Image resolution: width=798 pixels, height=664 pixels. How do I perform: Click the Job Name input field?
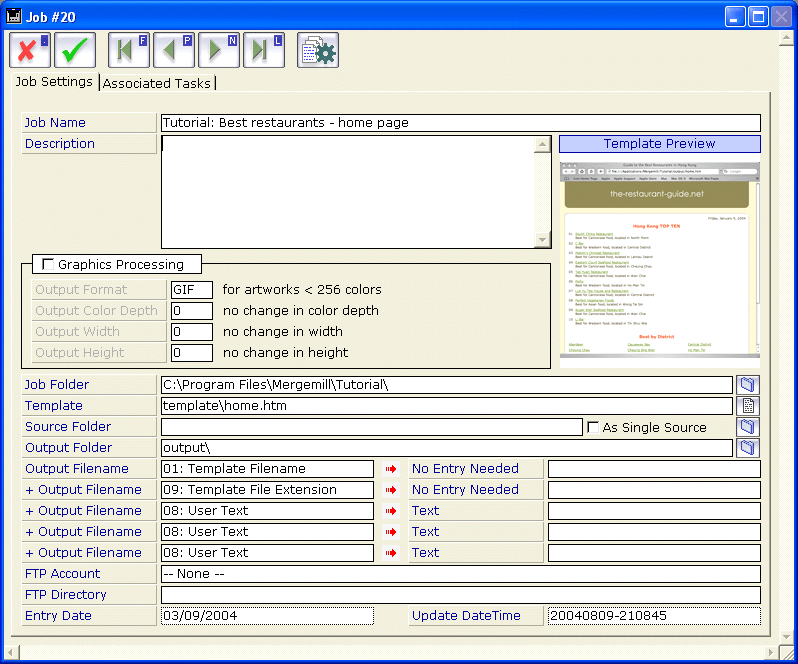pos(461,123)
